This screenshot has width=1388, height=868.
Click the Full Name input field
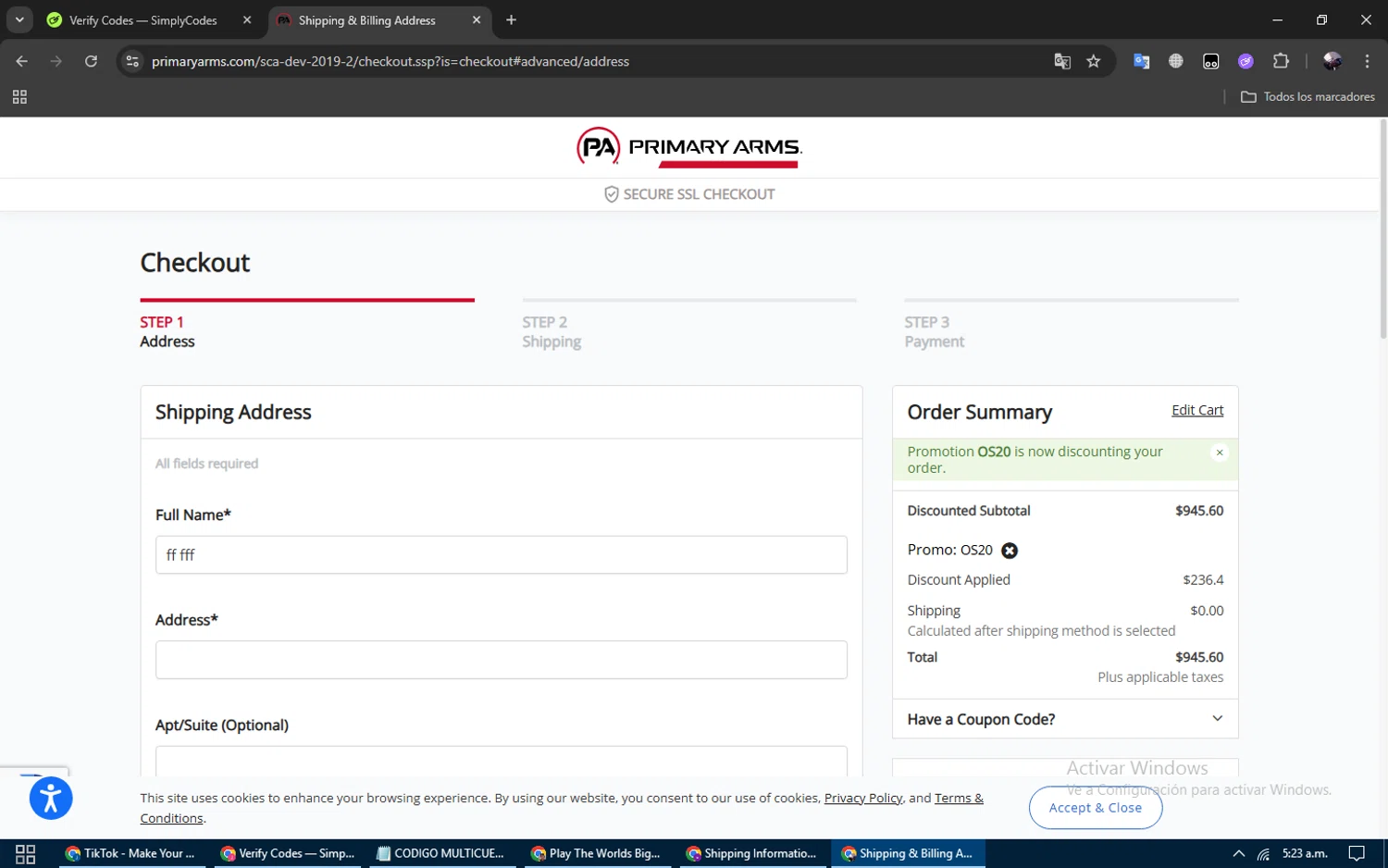(502, 555)
